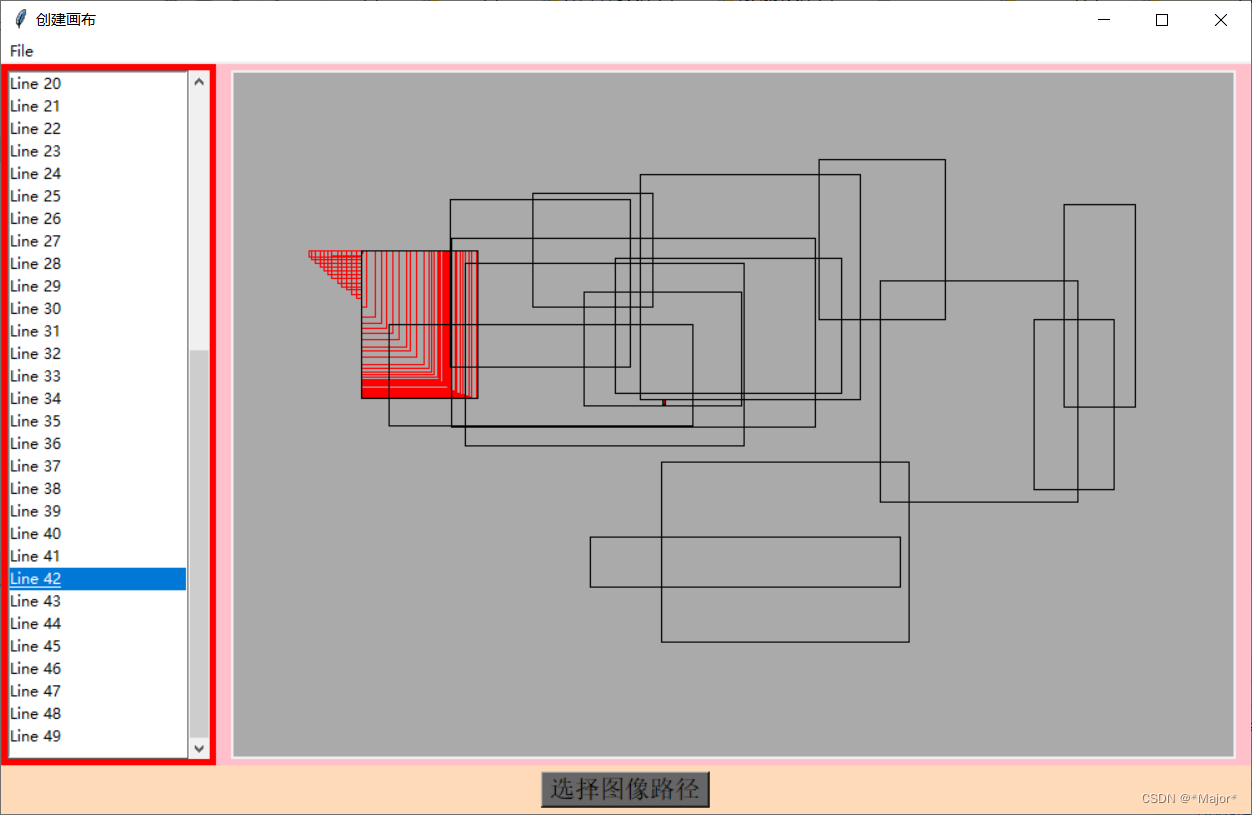Select Line 27 in the list
Viewport: 1252px width, 815px height.
pyautogui.click(x=97, y=241)
